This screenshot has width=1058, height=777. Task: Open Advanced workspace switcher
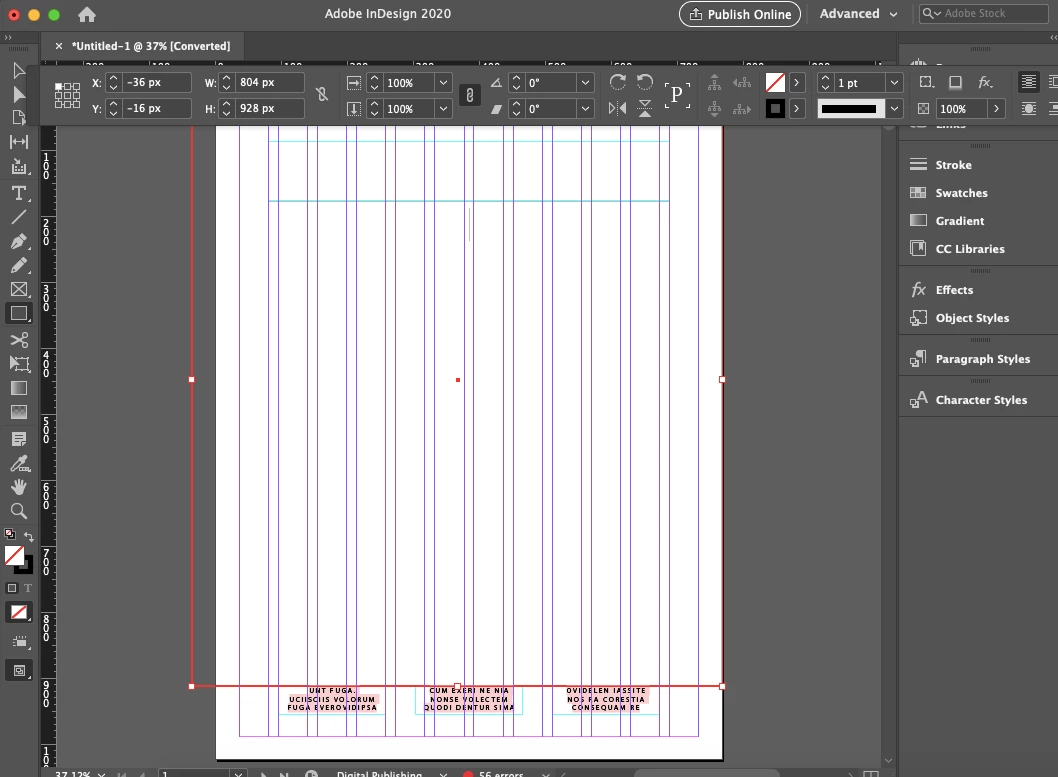coord(858,13)
